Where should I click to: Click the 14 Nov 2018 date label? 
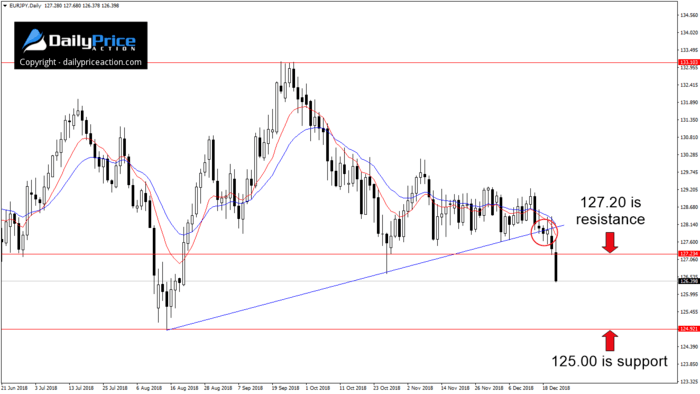[x=454, y=388]
